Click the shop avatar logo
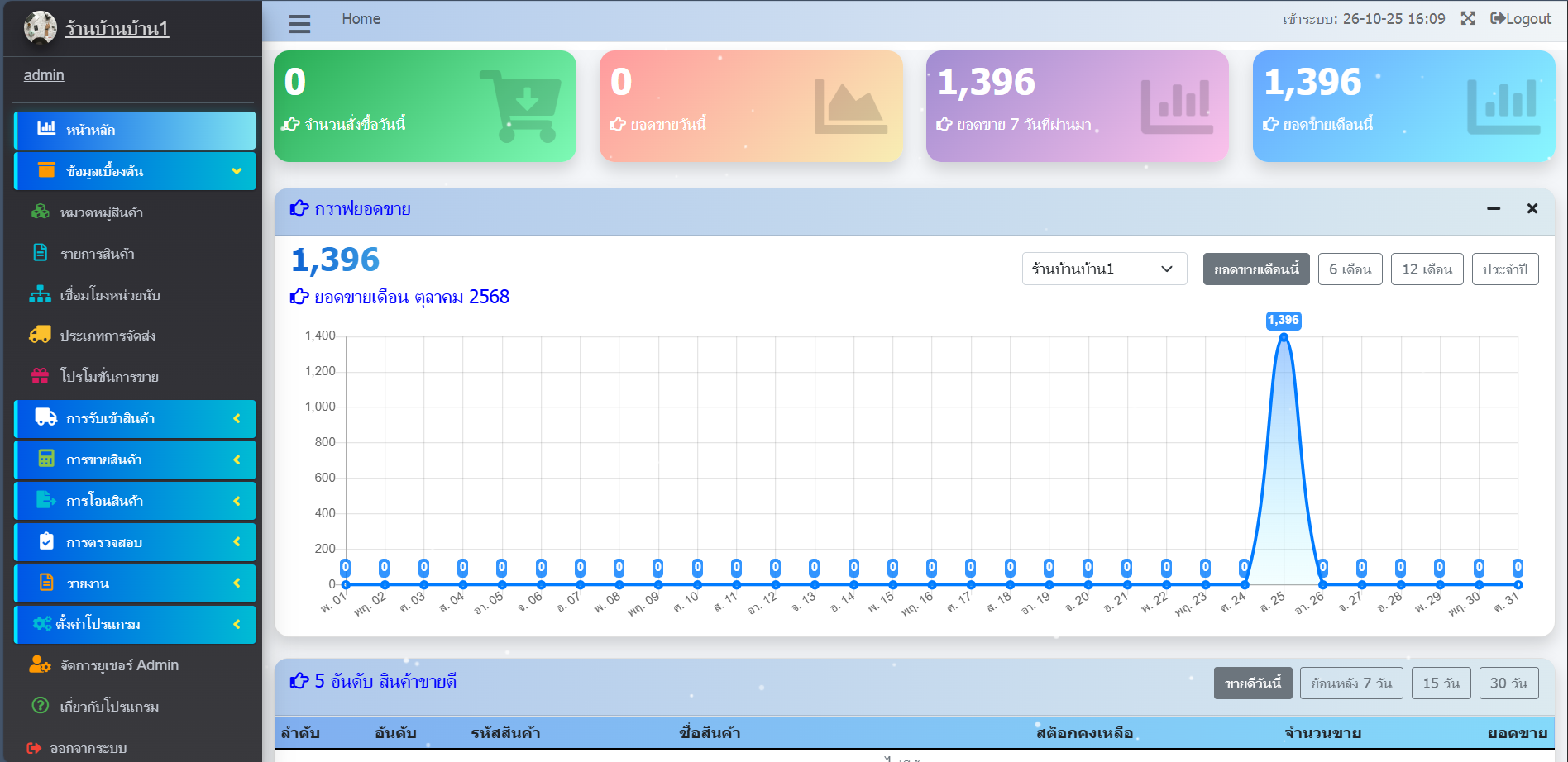 pyautogui.click(x=40, y=27)
